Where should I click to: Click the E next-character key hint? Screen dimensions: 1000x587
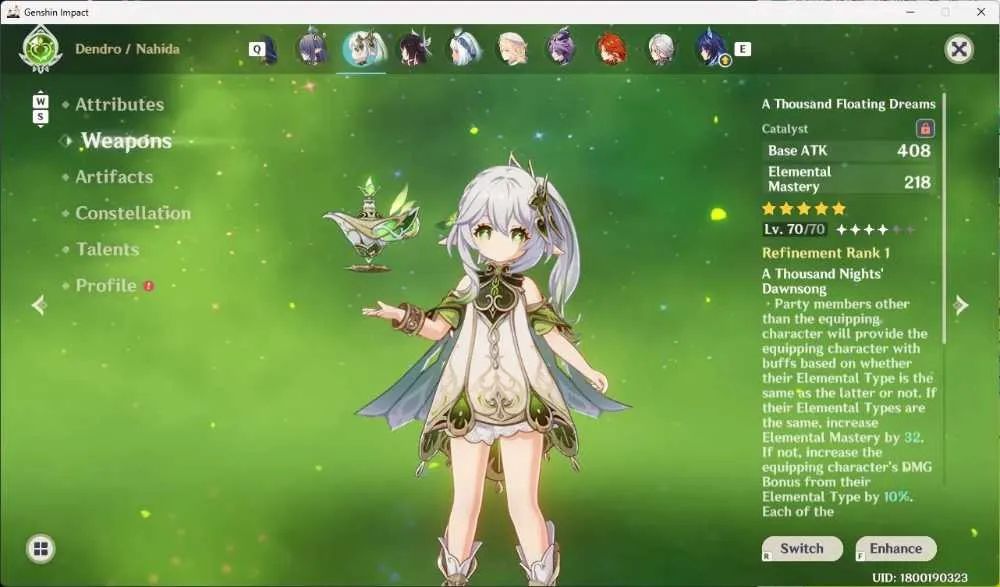[742, 49]
